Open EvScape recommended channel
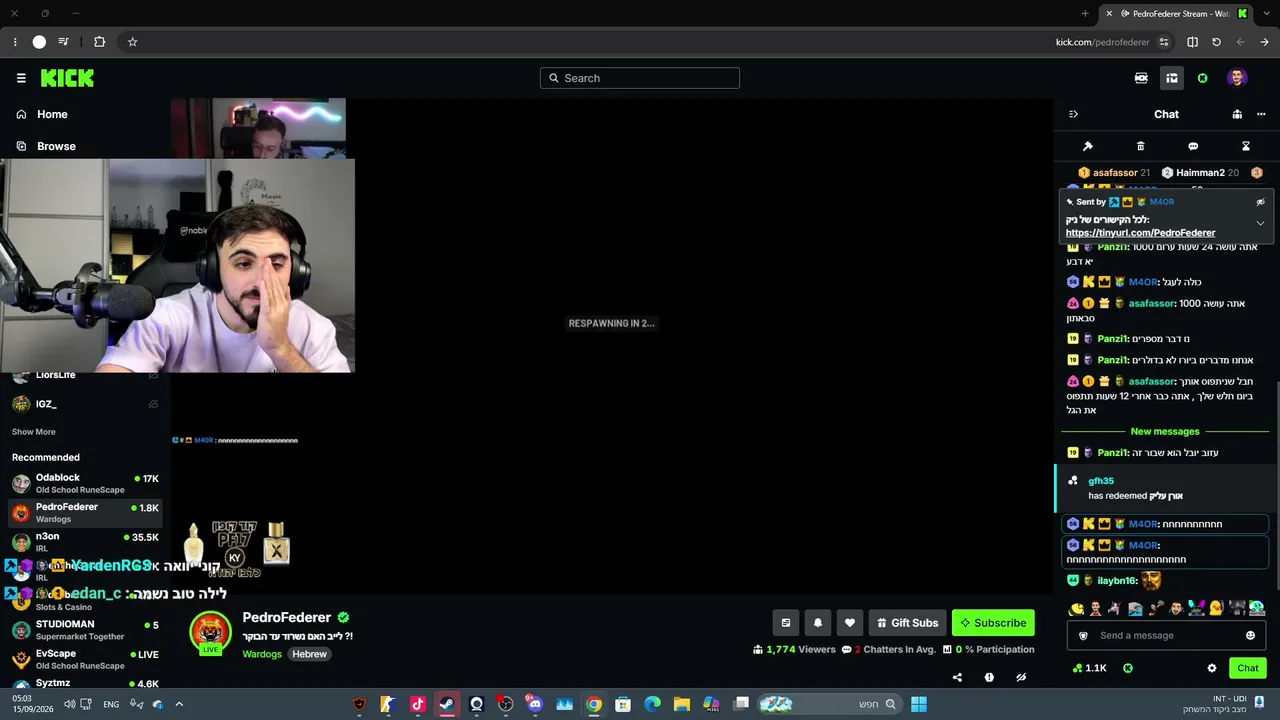Screen dimensions: 1280x720 tap(85, 659)
